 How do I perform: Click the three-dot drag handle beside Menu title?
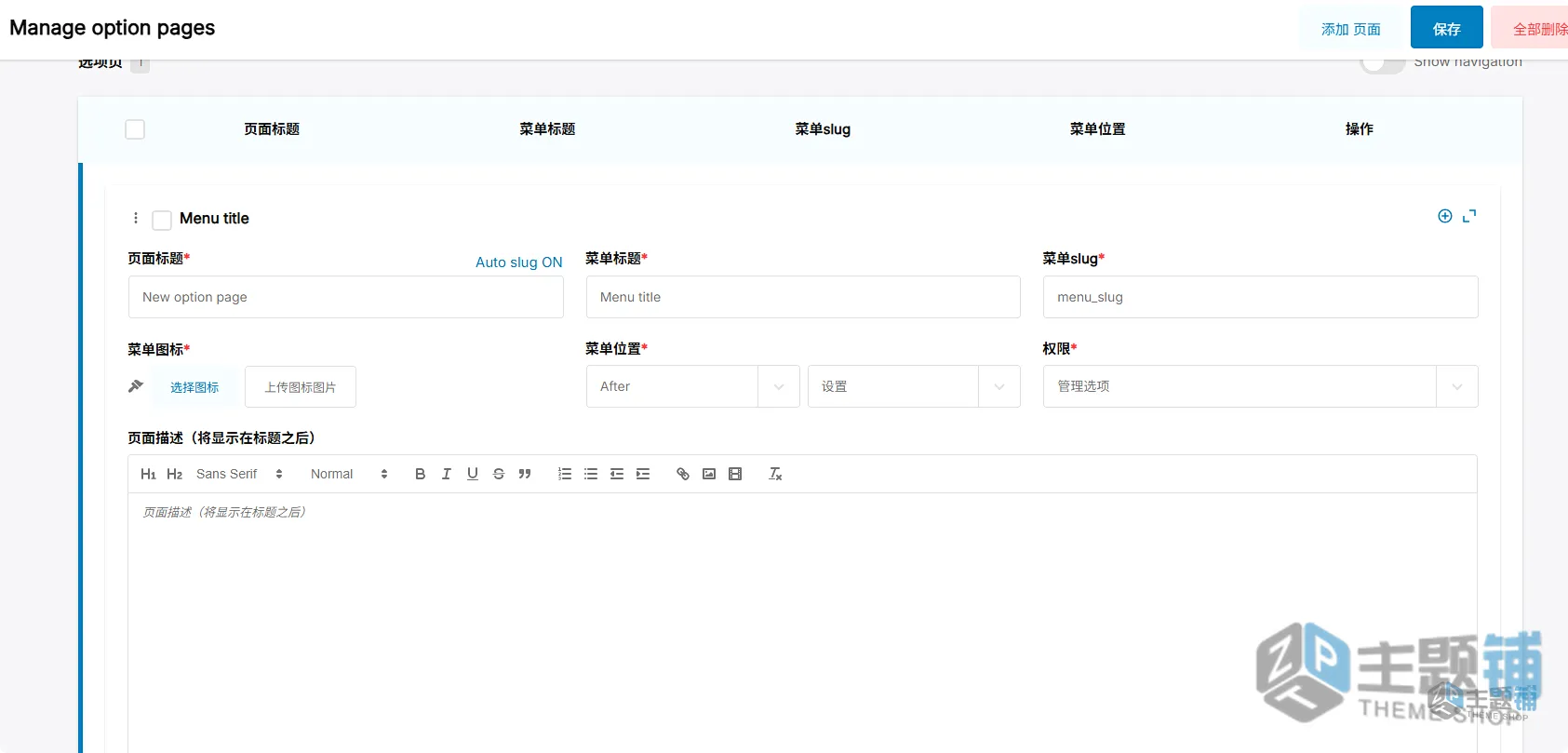(136, 218)
